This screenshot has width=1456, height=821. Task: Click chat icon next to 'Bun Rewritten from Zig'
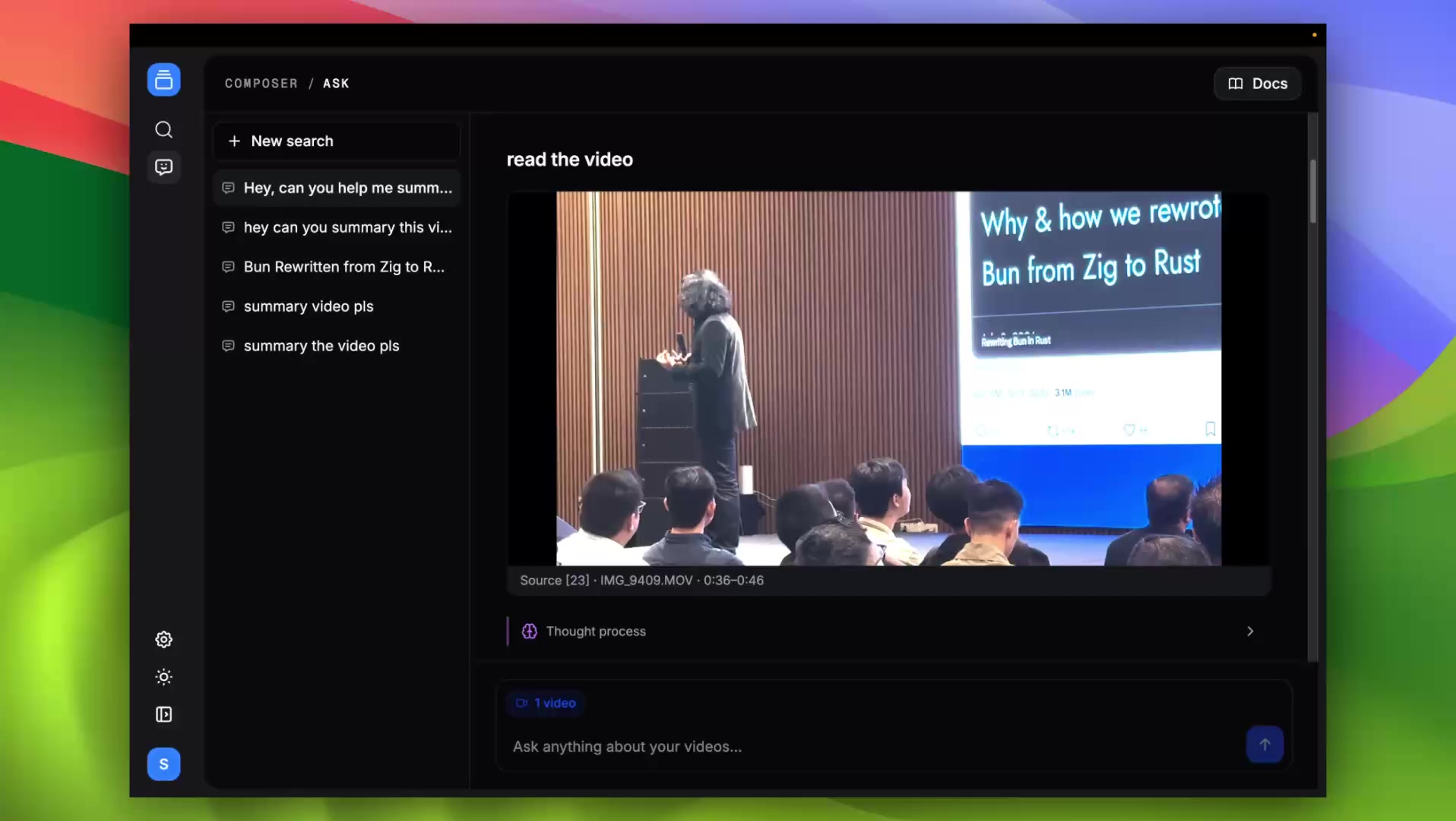coord(228,267)
